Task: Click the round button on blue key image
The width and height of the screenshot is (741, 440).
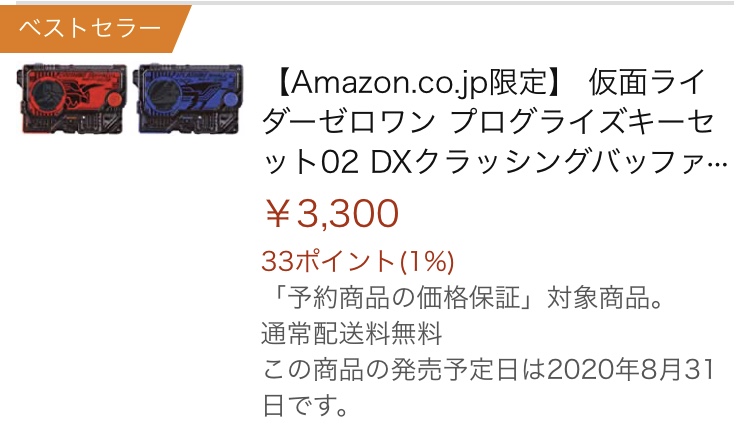Action: pos(230,100)
